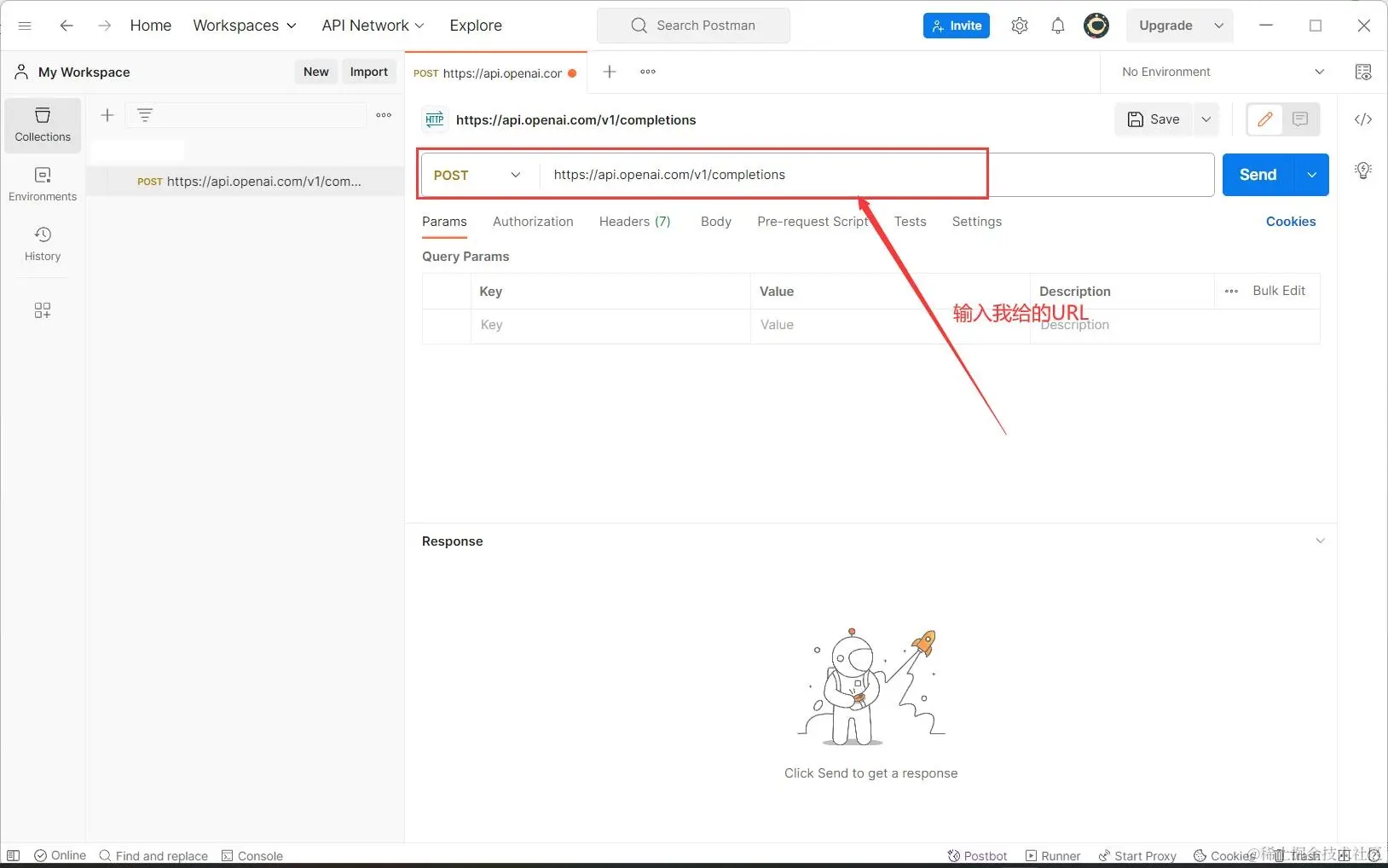Open the code snippet panel icon
The image size is (1388, 868).
point(1363,119)
